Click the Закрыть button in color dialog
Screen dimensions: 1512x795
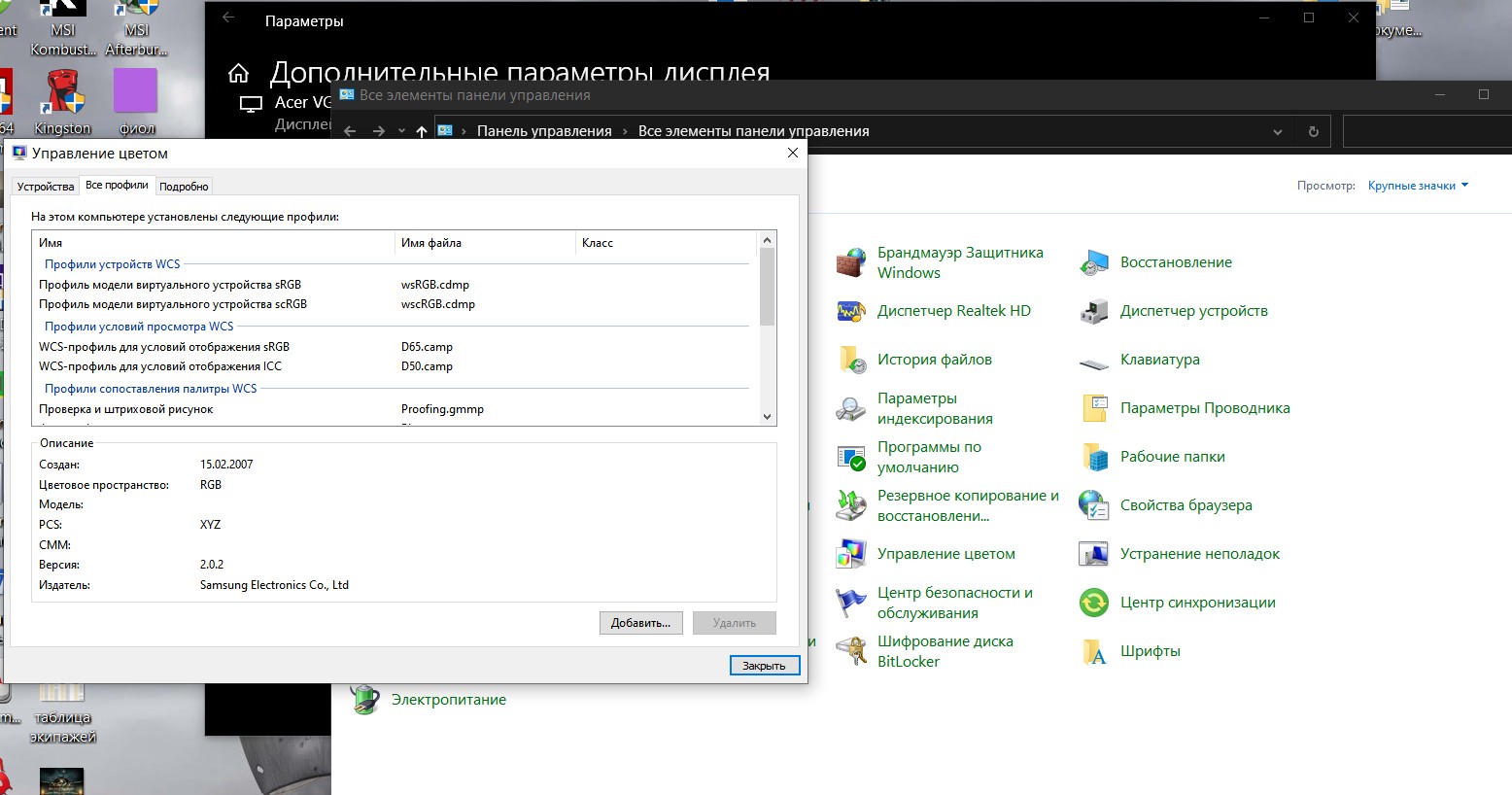[764, 666]
